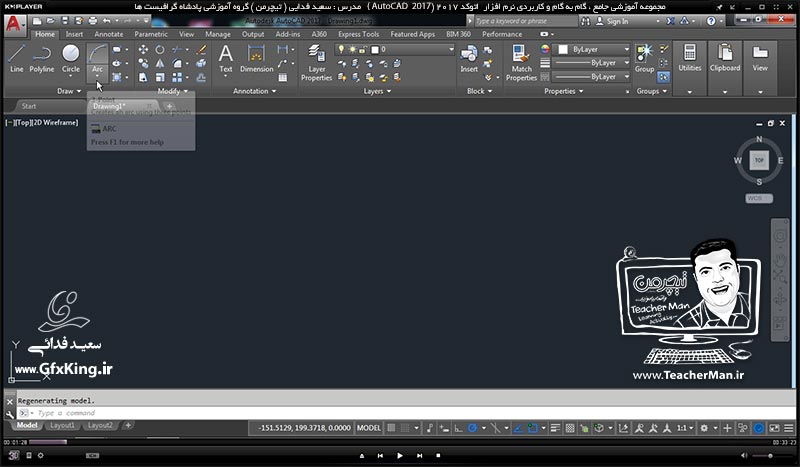Open the annotation scale 1:1 dropdown
The height and width of the screenshot is (467, 800).
click(x=685, y=428)
